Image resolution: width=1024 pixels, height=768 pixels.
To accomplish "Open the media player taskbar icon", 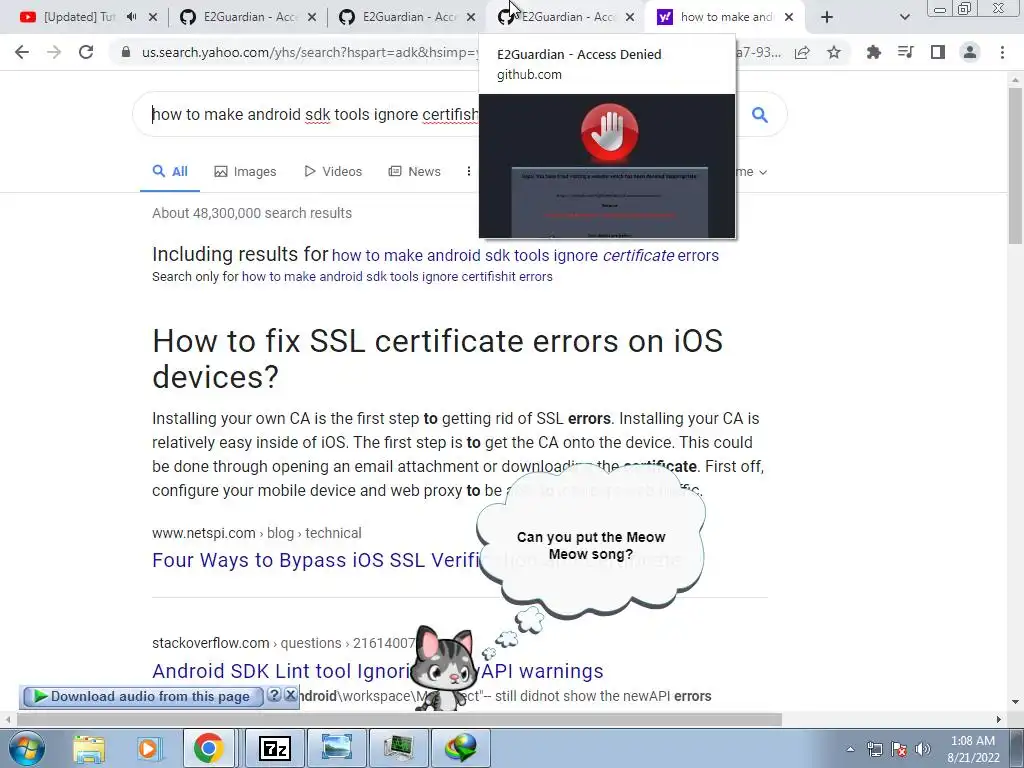I will [x=148, y=748].
